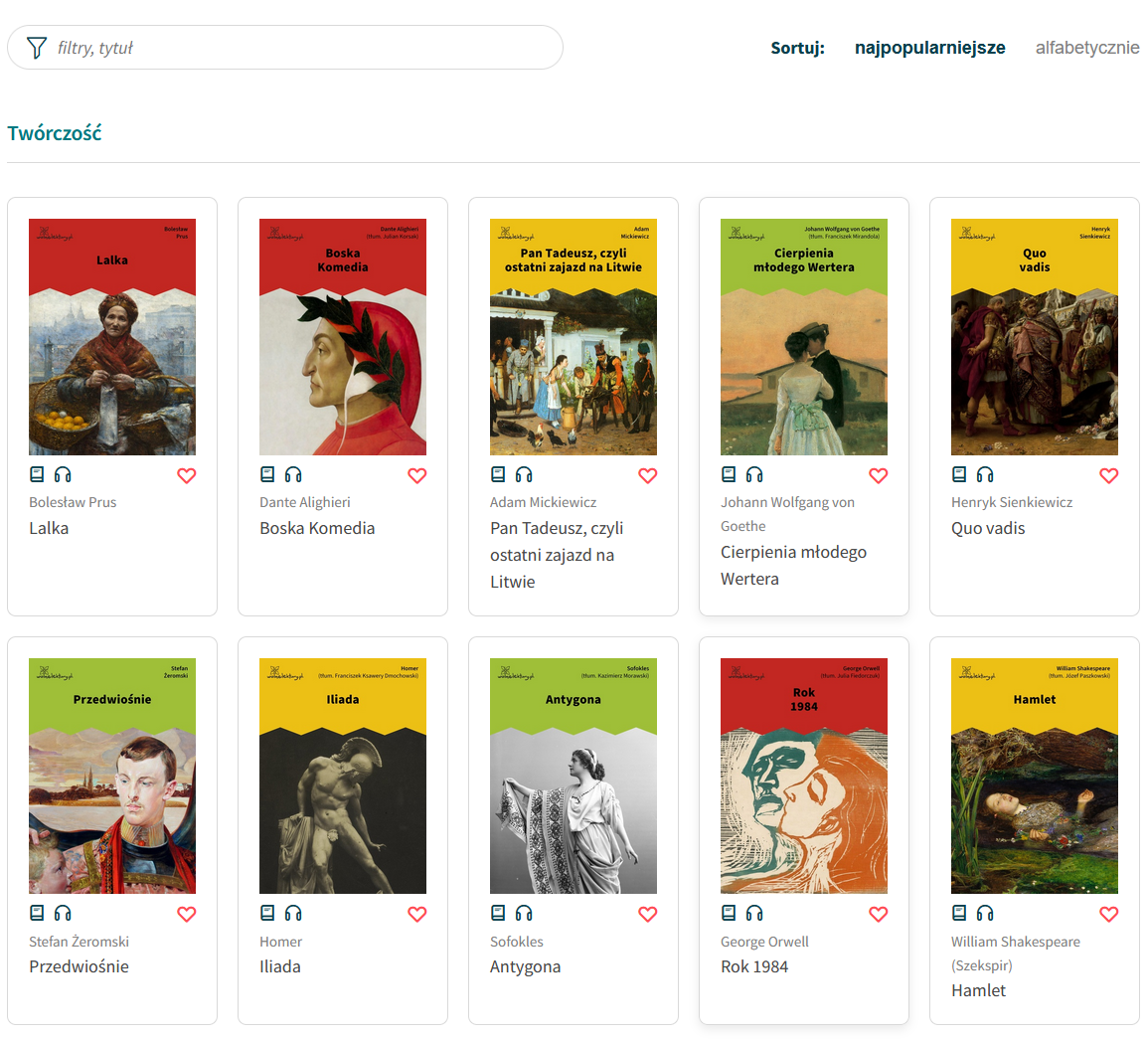Click the headphones icon under Rok 1984
Screen dimensions: 1148x1040
pos(754,913)
